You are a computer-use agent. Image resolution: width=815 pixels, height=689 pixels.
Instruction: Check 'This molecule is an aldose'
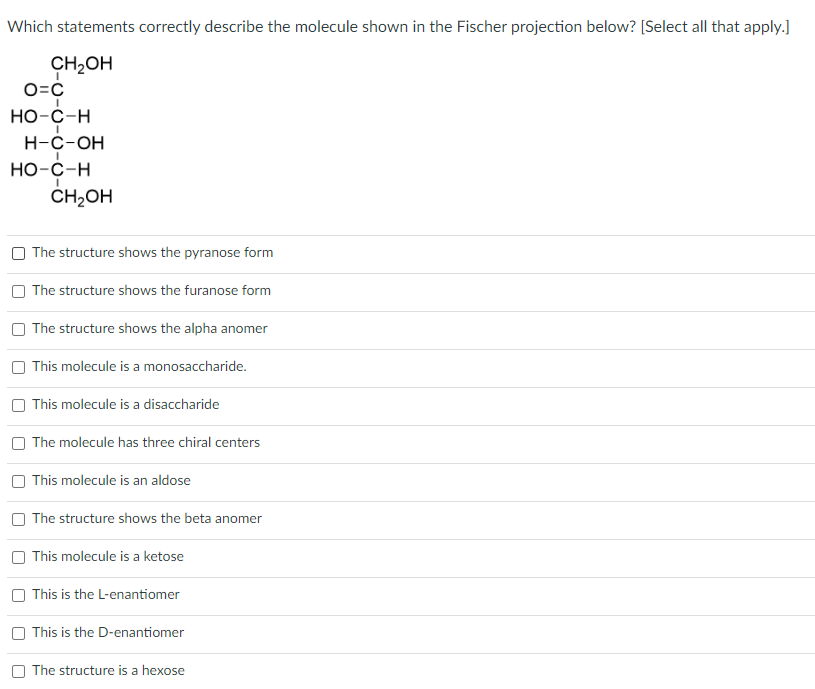click(18, 481)
